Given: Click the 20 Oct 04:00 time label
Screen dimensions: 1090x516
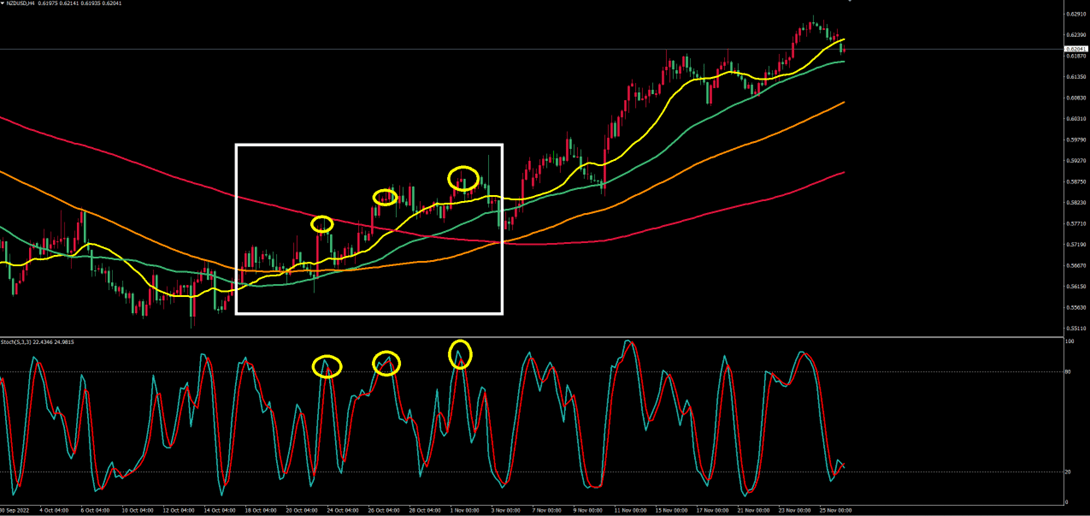Looking at the screenshot, I should [302, 510].
